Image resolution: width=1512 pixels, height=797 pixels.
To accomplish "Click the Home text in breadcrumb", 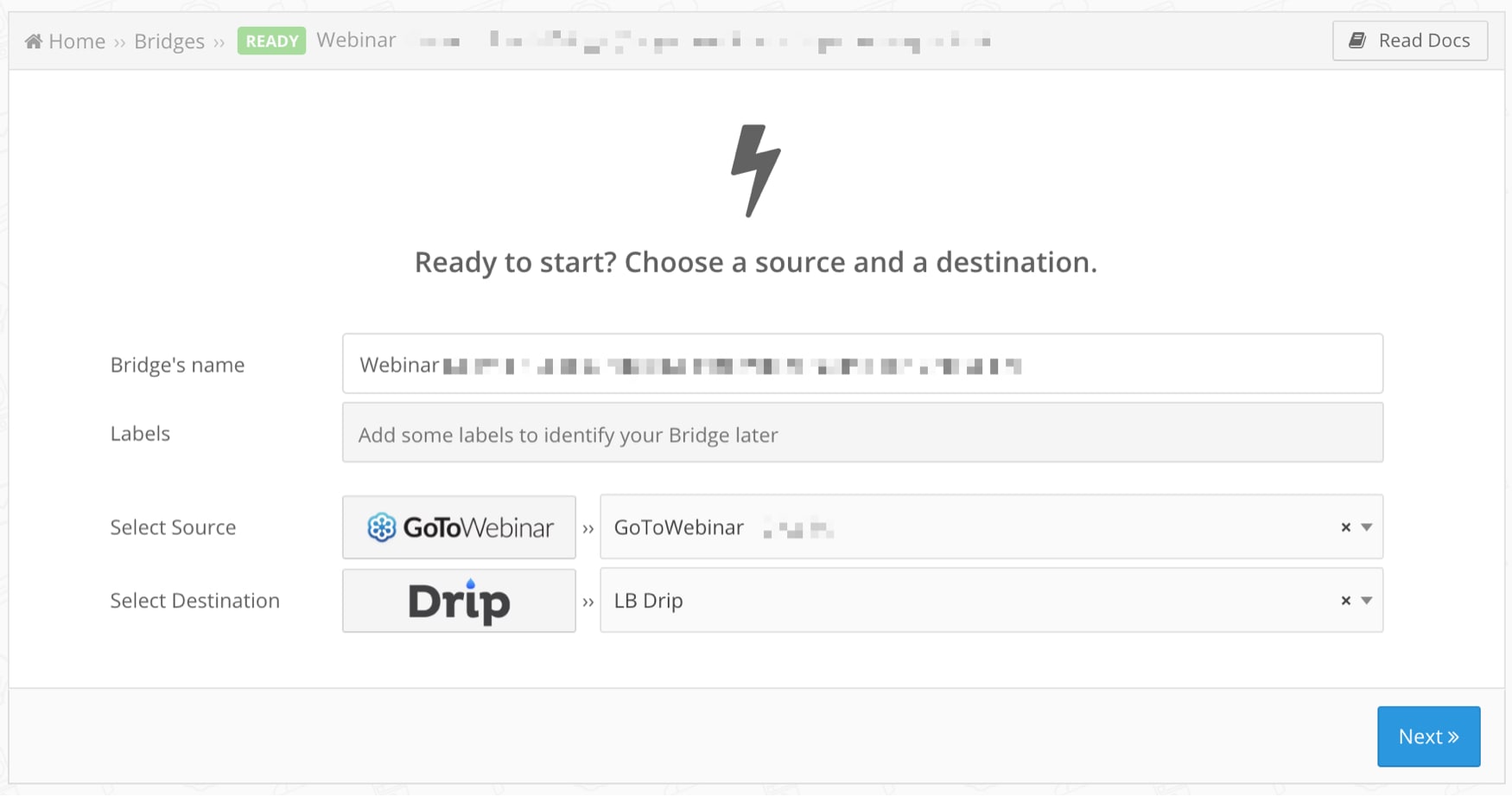I will click(x=77, y=41).
